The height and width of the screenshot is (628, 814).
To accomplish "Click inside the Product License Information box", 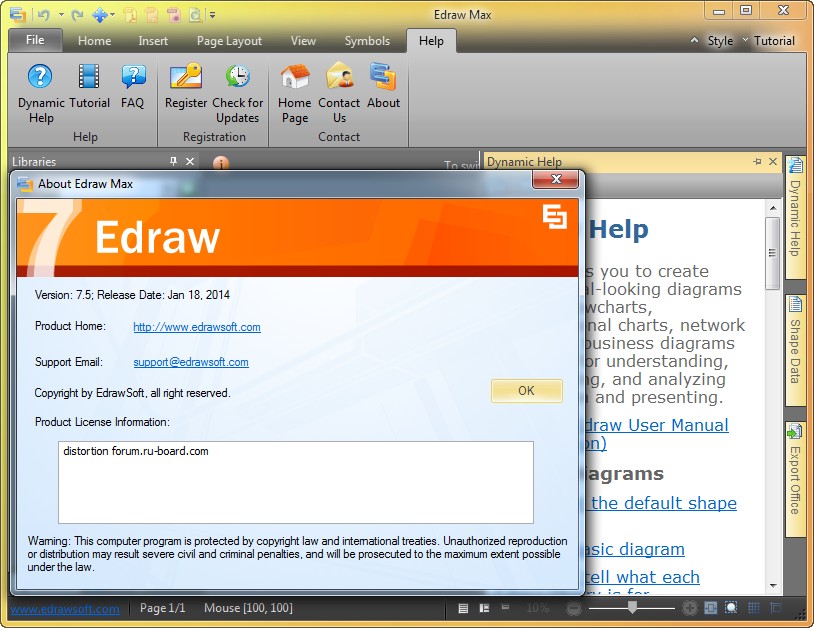I will 295,482.
